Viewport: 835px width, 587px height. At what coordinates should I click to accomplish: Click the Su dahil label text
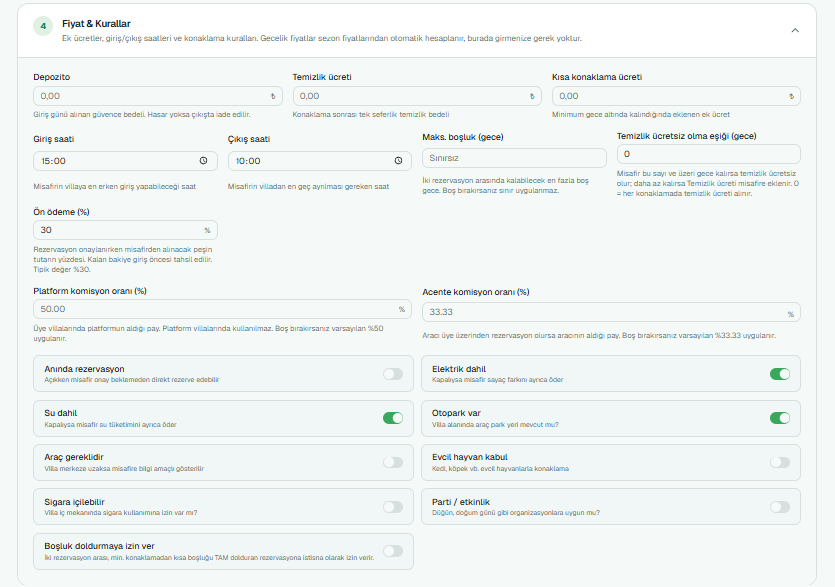pos(61,413)
